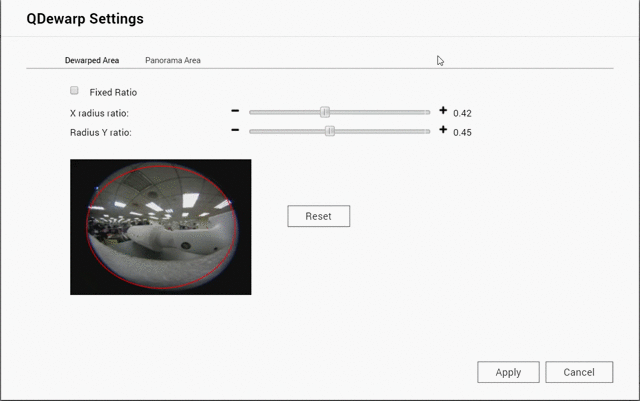Click the 0.45 Radius Y value
Image resolution: width=640 pixels, height=401 pixels.
[x=462, y=132]
